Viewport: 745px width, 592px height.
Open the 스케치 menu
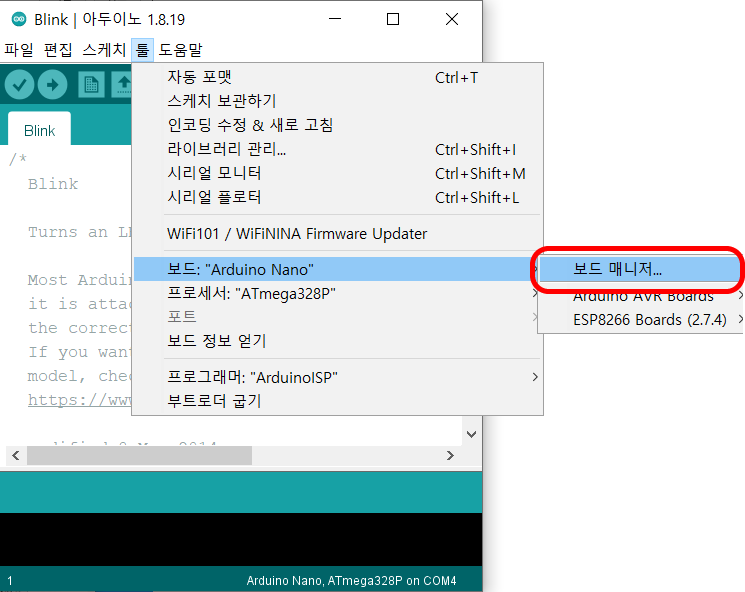click(x=104, y=50)
